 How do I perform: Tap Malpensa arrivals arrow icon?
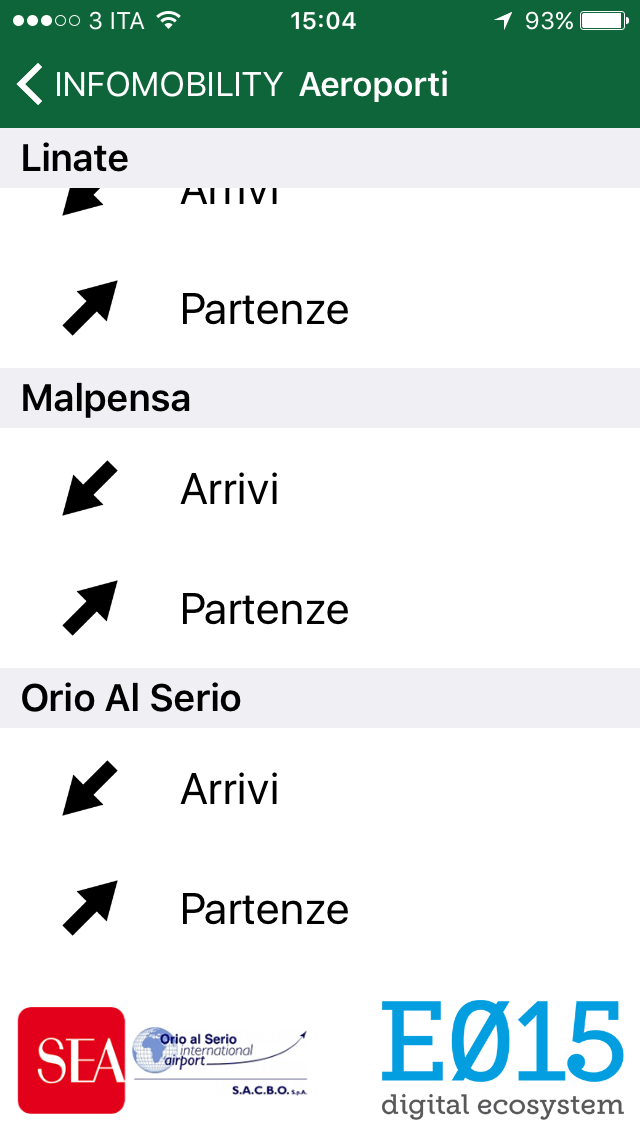(x=90, y=488)
